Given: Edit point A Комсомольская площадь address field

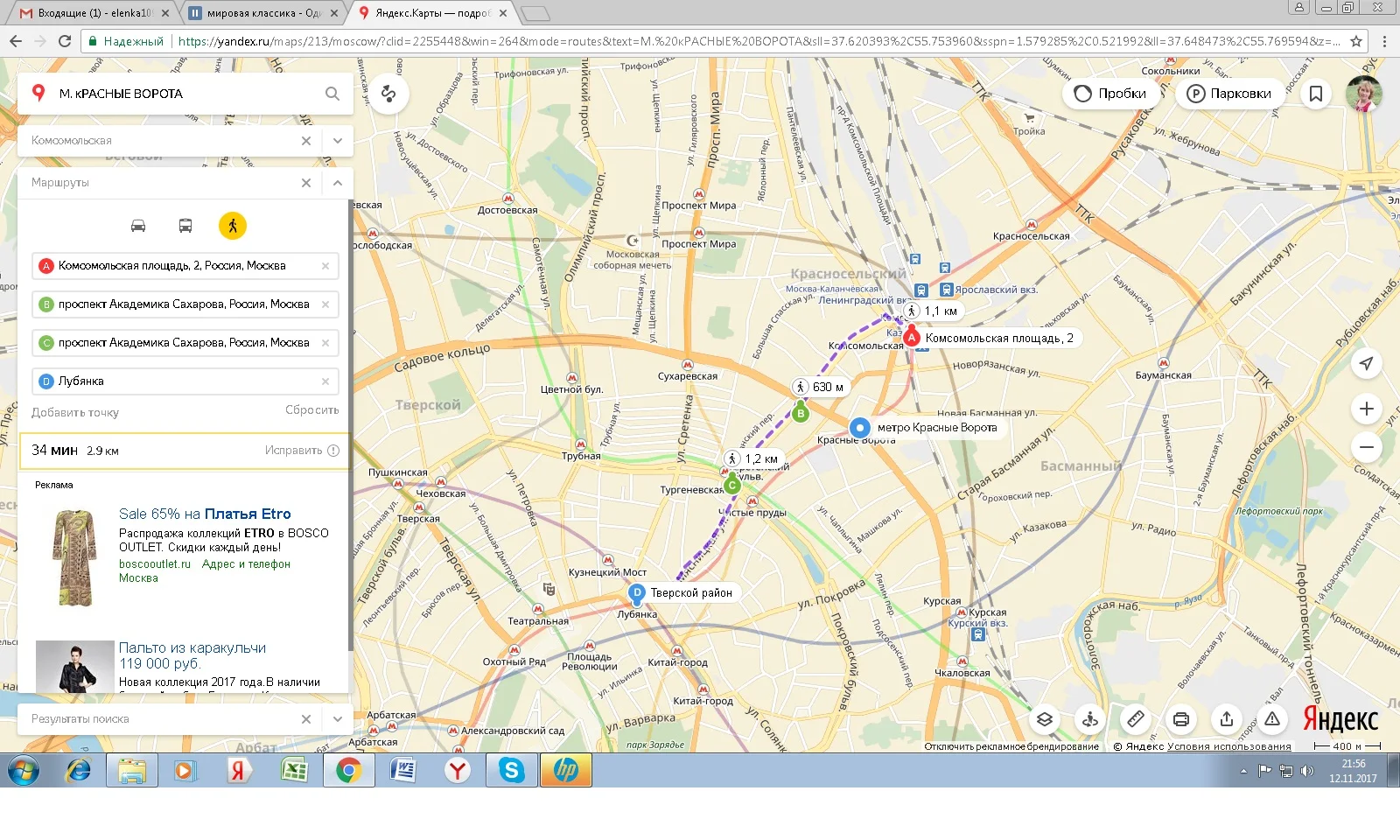Looking at the screenshot, I should pyautogui.click(x=184, y=266).
